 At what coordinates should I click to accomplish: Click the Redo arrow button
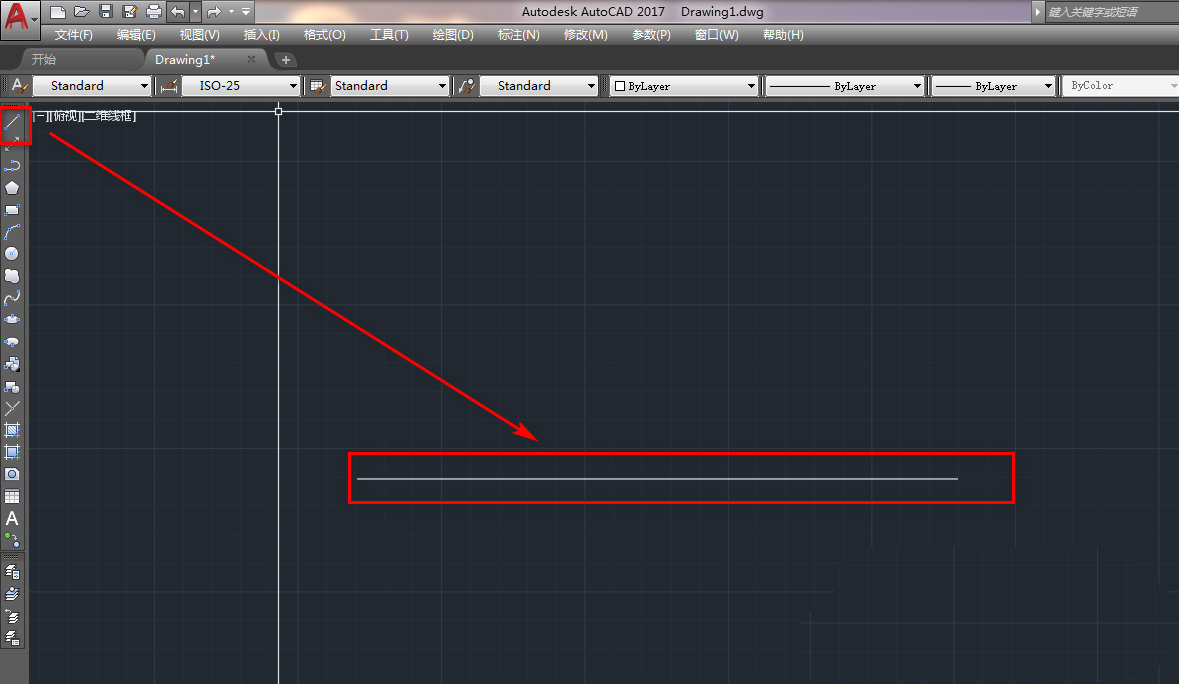coord(214,11)
